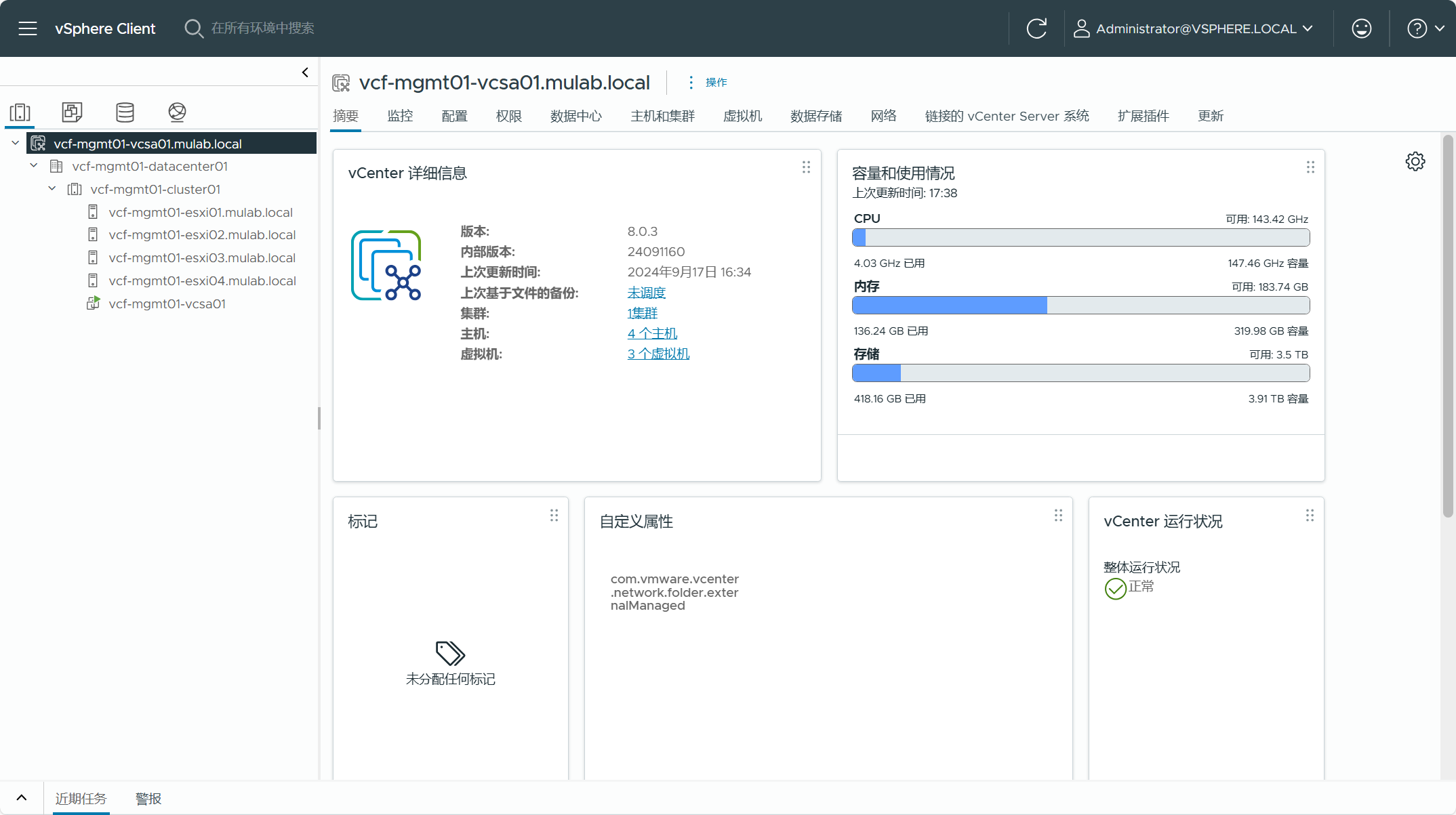Collapse the left inventory panel
Screen dimensions: 1456x815
click(304, 72)
